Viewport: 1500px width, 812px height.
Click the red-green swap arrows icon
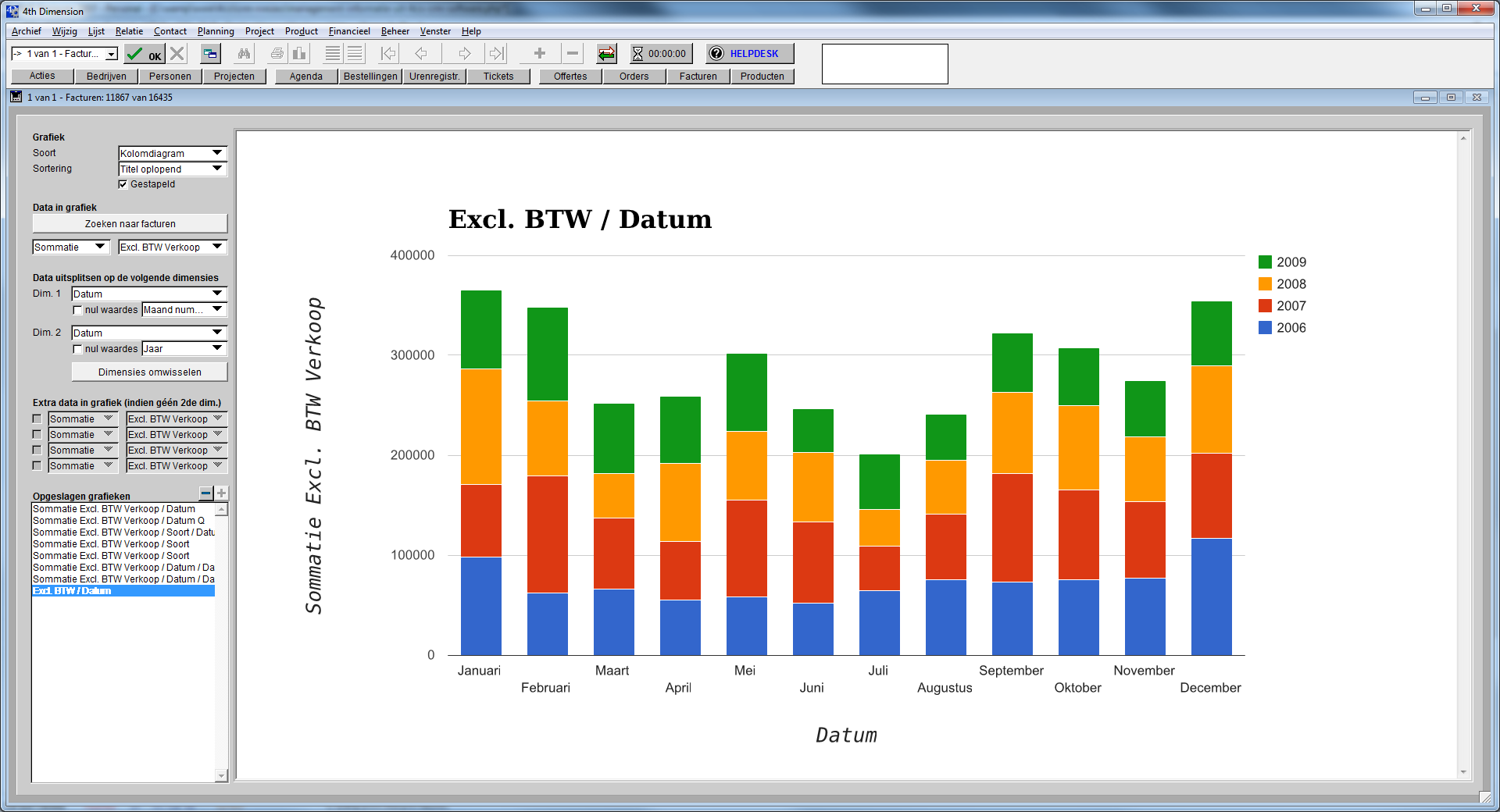click(606, 54)
